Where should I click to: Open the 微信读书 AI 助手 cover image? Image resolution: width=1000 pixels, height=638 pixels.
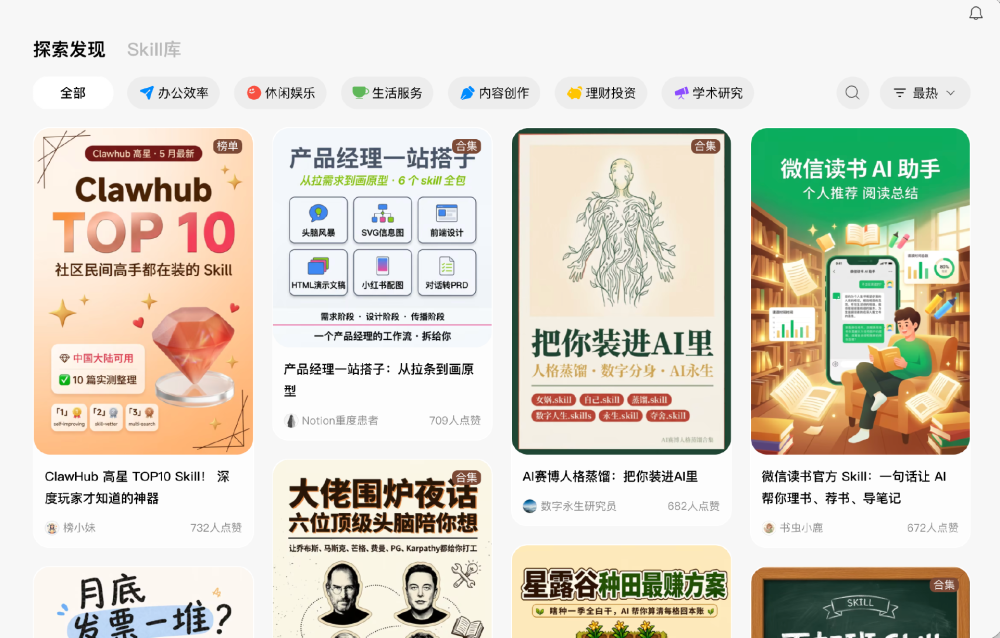[860, 292]
